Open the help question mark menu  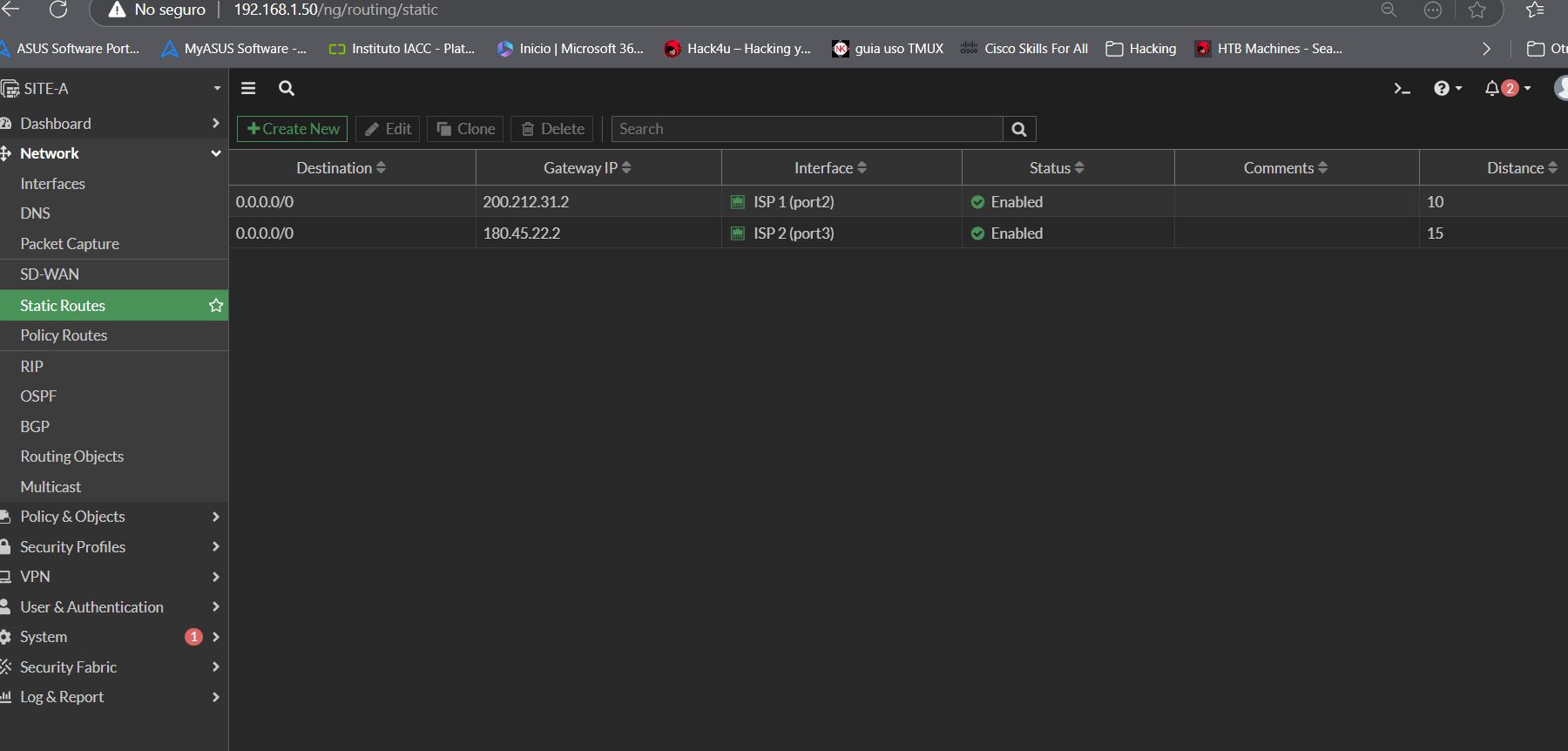click(1442, 89)
